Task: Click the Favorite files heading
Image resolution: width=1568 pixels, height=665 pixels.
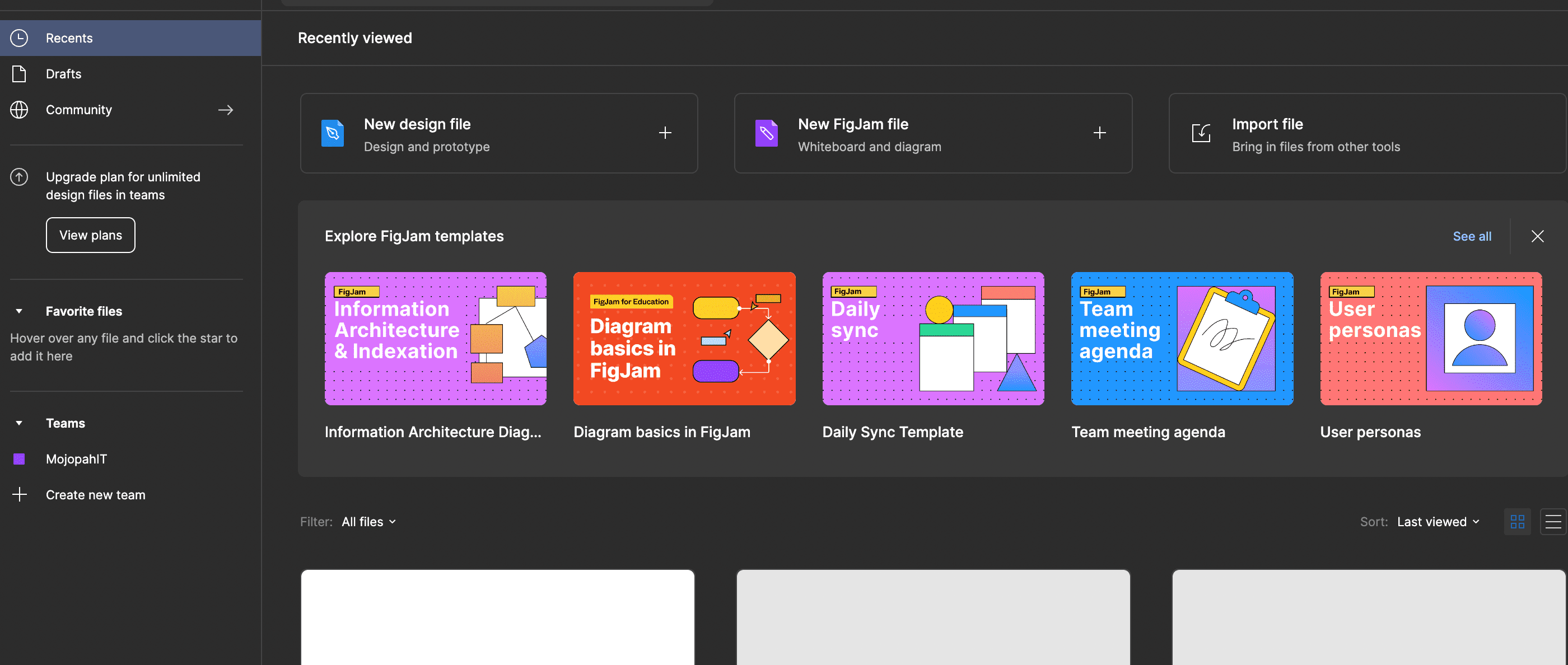Action: (x=84, y=311)
